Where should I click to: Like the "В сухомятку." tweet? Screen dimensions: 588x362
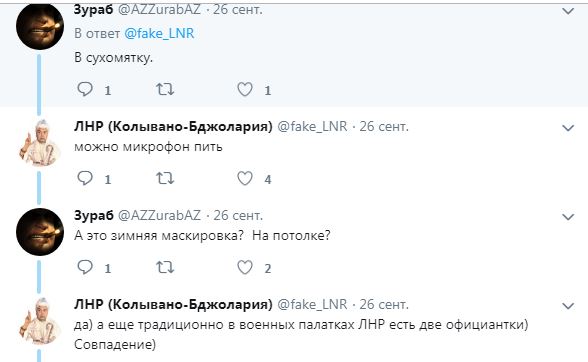click(245, 89)
